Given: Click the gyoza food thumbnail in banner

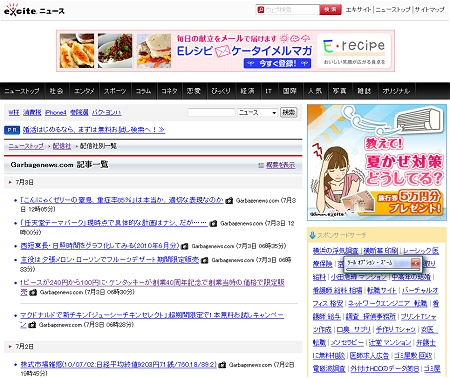Looking at the screenshot, I should coord(77,51).
